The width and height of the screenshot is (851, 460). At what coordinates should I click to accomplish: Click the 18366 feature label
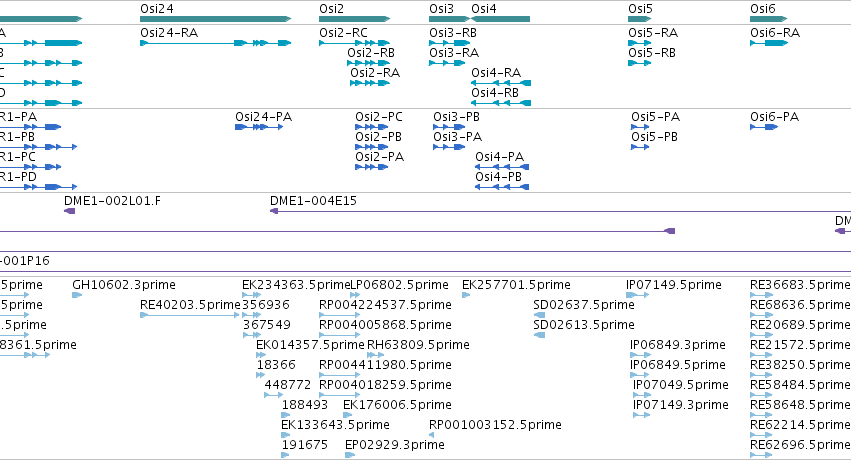276,365
